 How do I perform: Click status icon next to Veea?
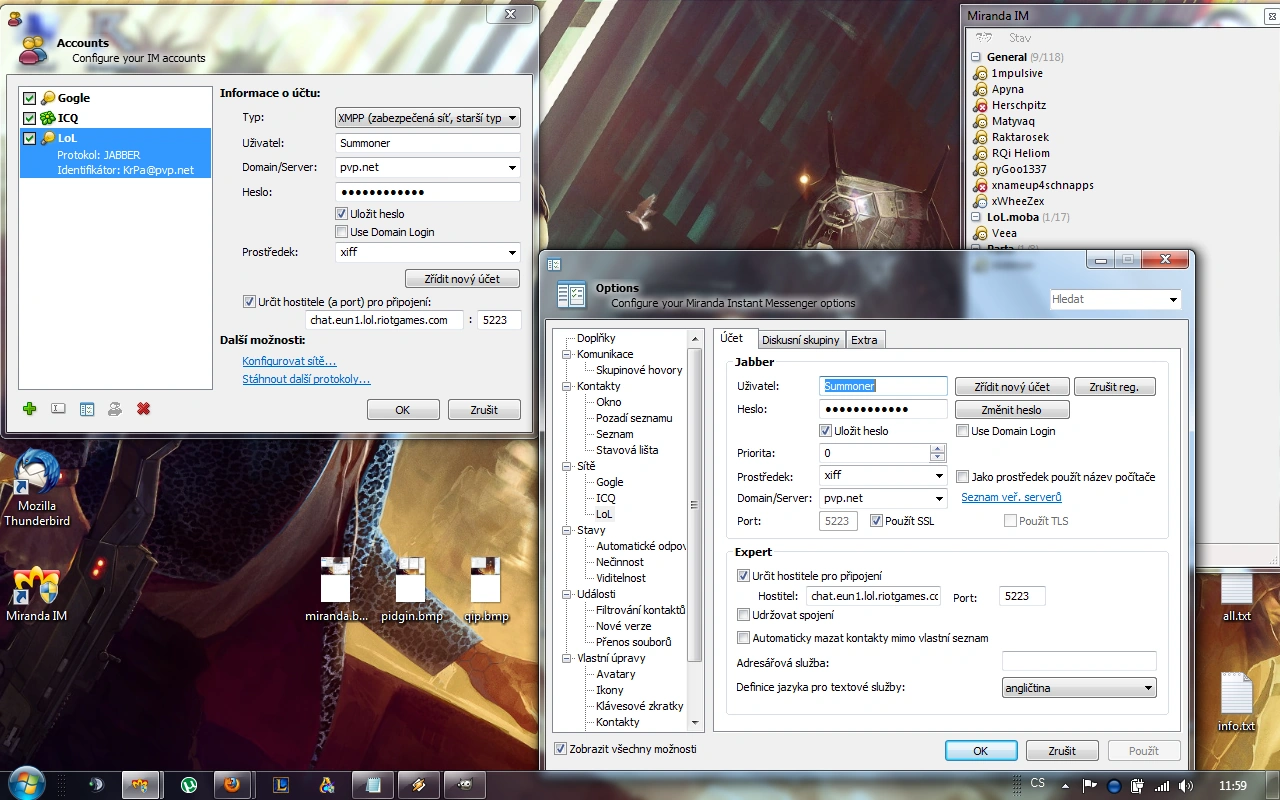coord(981,233)
